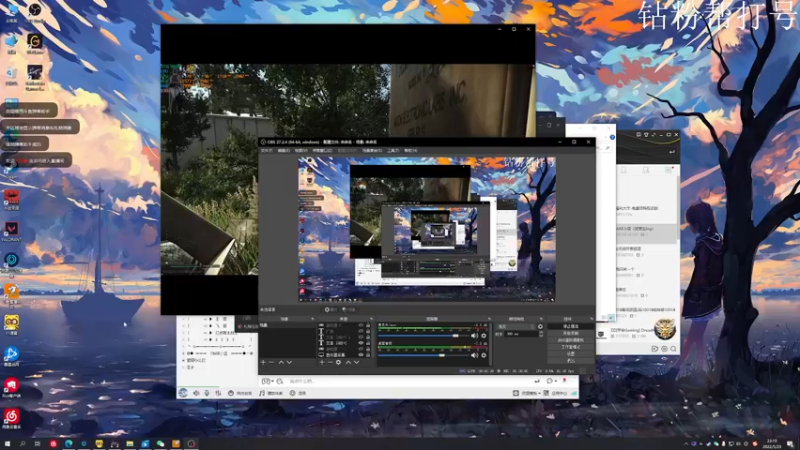Pop out the 场景 dock header icon
The height and width of the screenshot is (450, 800).
(x=312, y=319)
